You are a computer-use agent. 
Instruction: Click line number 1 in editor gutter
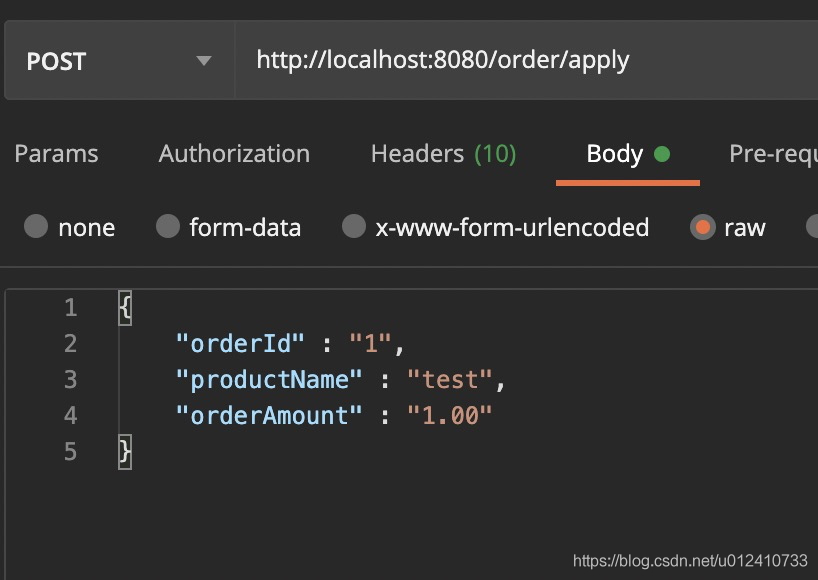70,308
